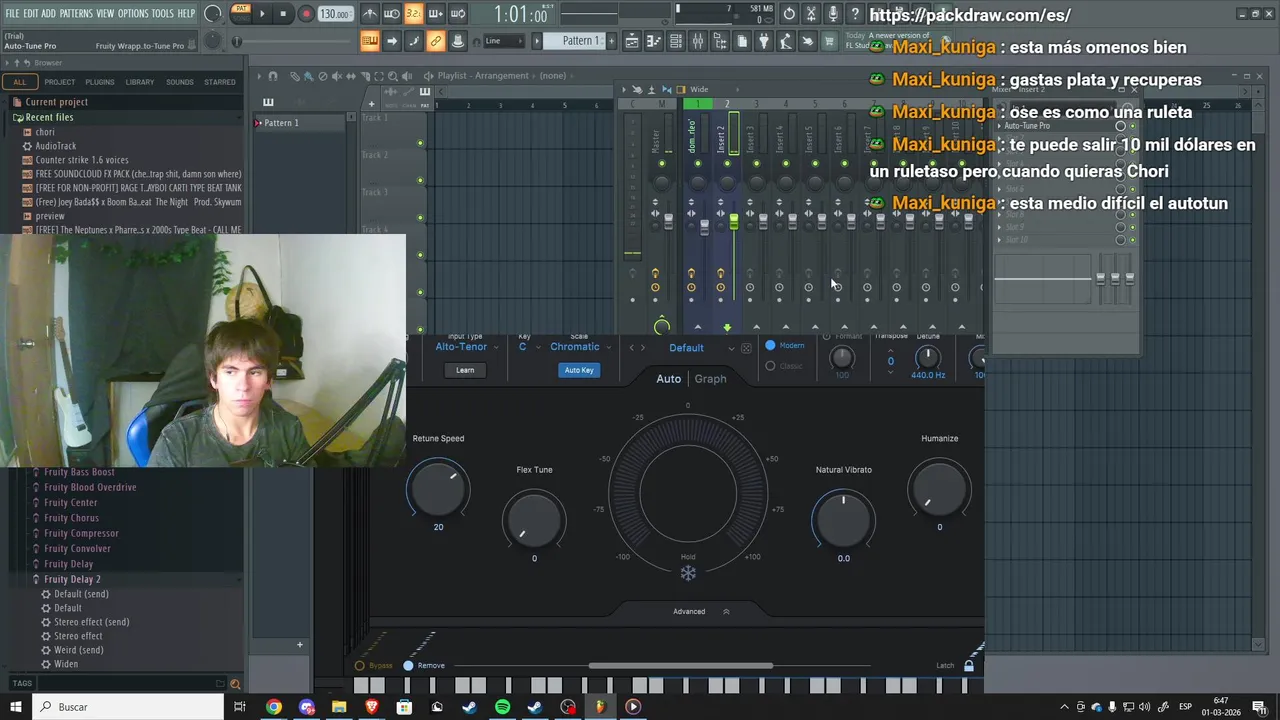Open the FILE menu
This screenshot has width=1280, height=720.
pyautogui.click(x=12, y=13)
